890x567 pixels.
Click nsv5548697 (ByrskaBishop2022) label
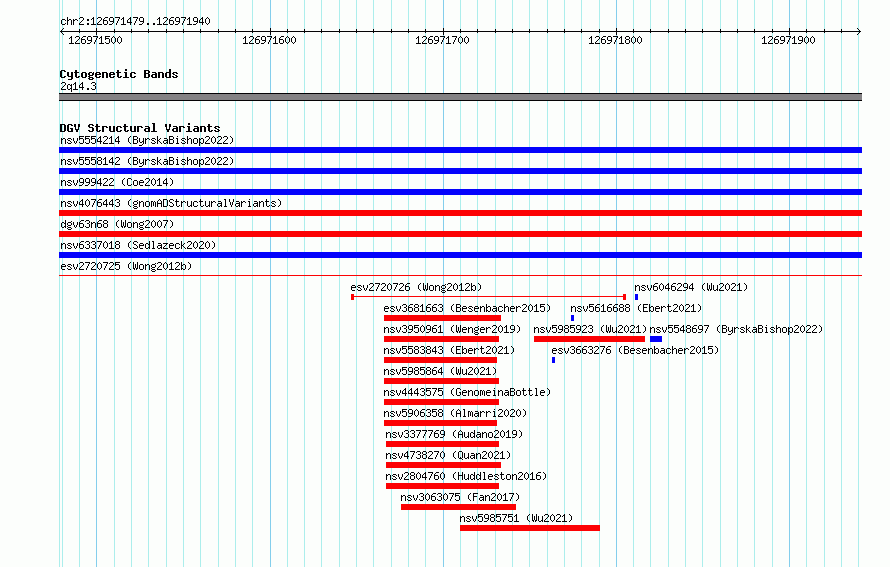[736, 329]
